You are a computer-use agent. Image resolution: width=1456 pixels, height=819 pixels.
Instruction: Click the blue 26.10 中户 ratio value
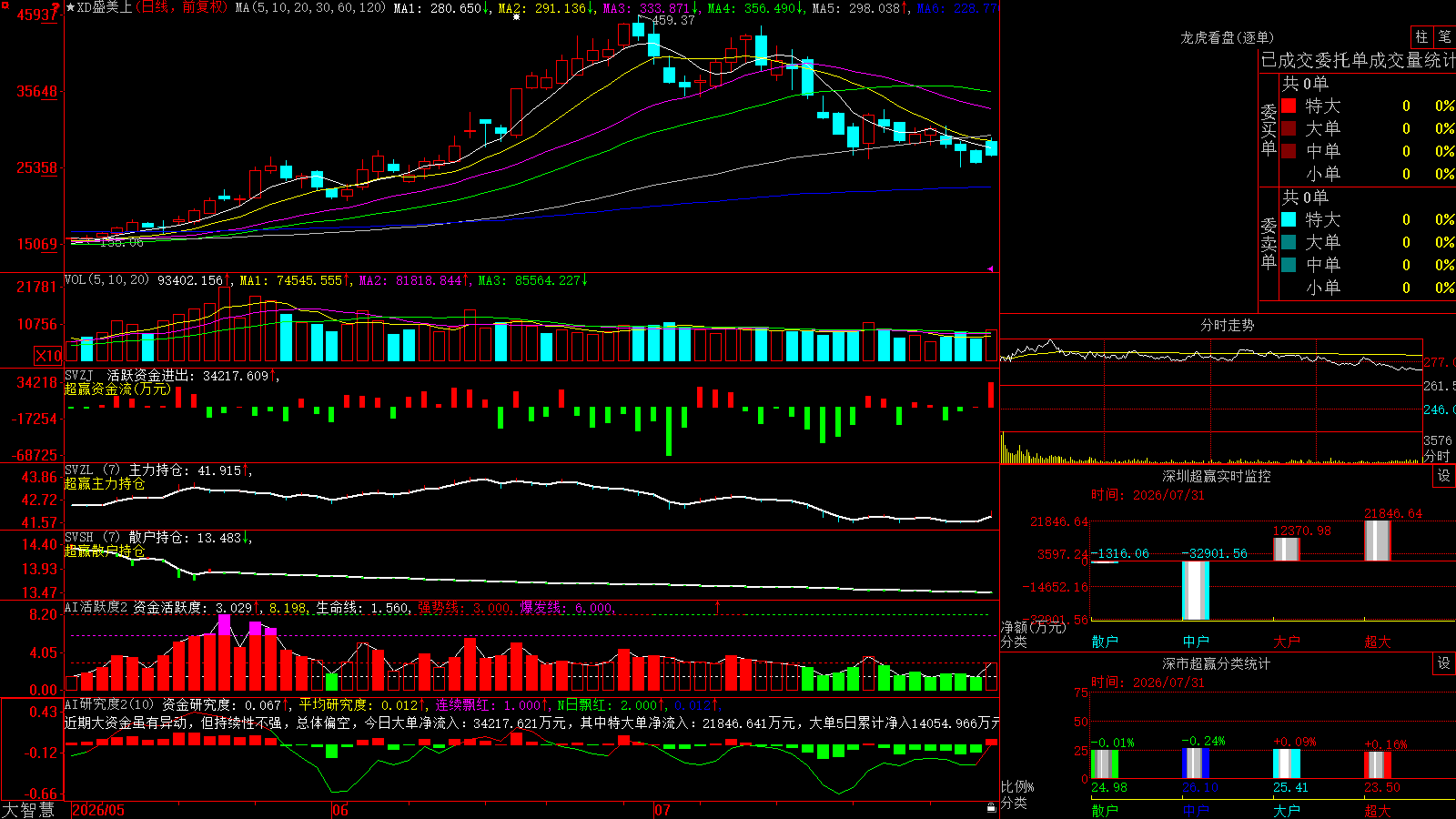pyautogui.click(x=1200, y=787)
